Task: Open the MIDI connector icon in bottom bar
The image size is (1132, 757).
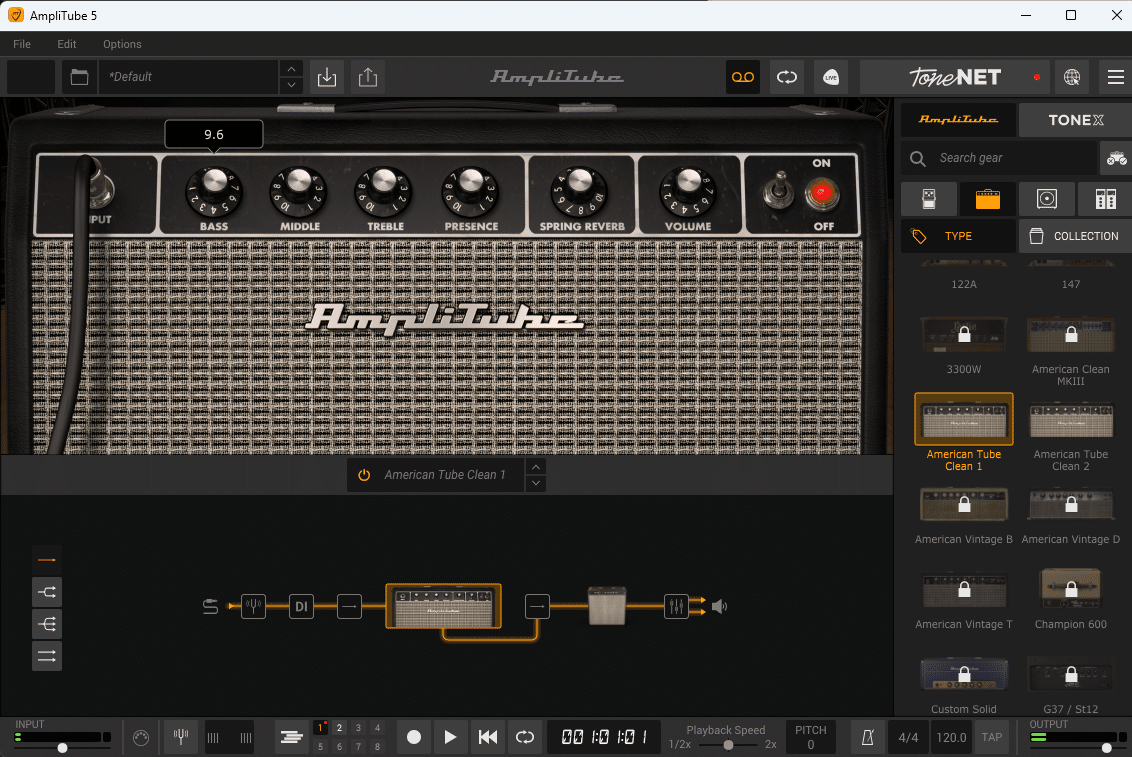Action: tap(142, 738)
